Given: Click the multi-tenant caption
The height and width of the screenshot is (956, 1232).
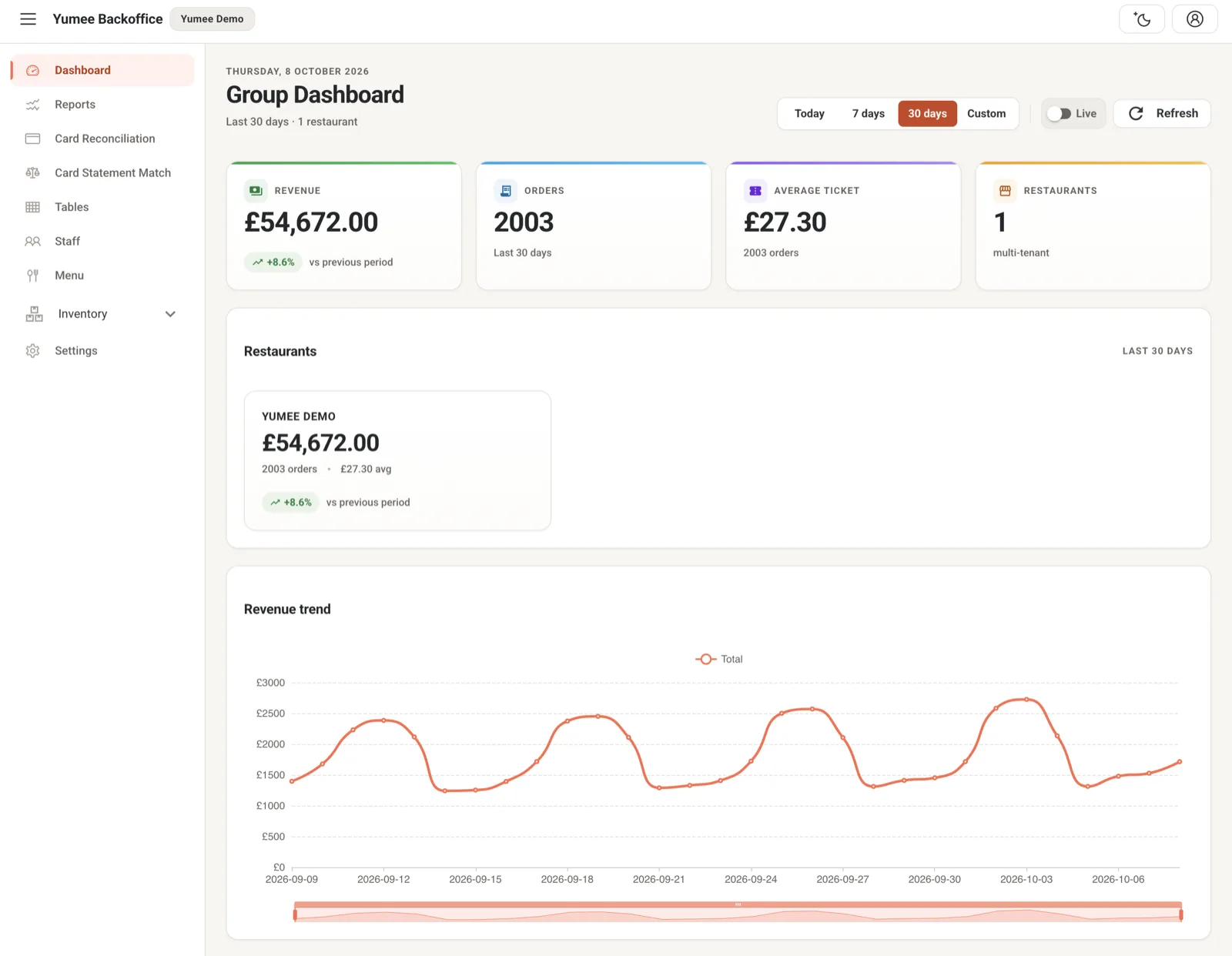Looking at the screenshot, I should (x=1021, y=253).
